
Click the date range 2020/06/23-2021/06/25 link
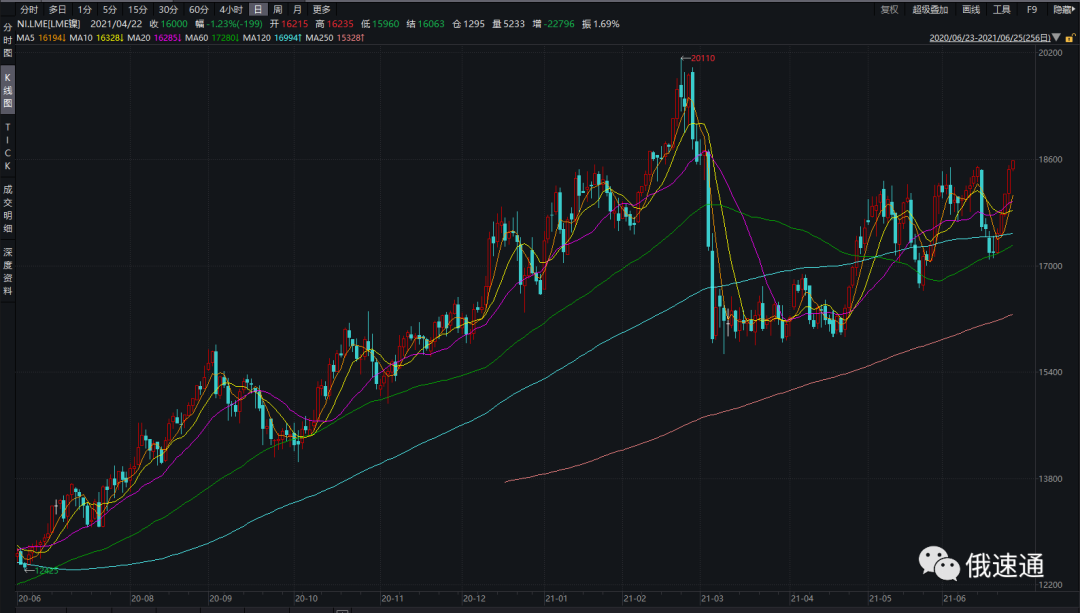click(x=990, y=37)
